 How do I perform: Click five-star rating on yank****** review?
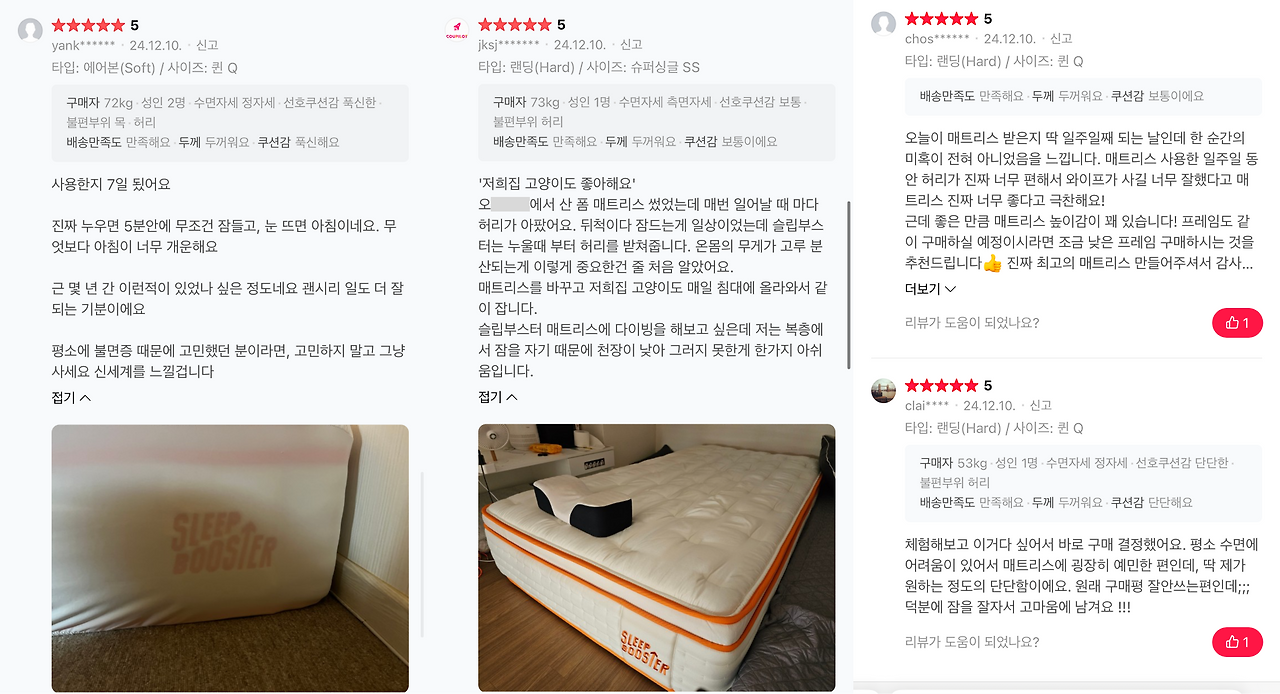88,25
